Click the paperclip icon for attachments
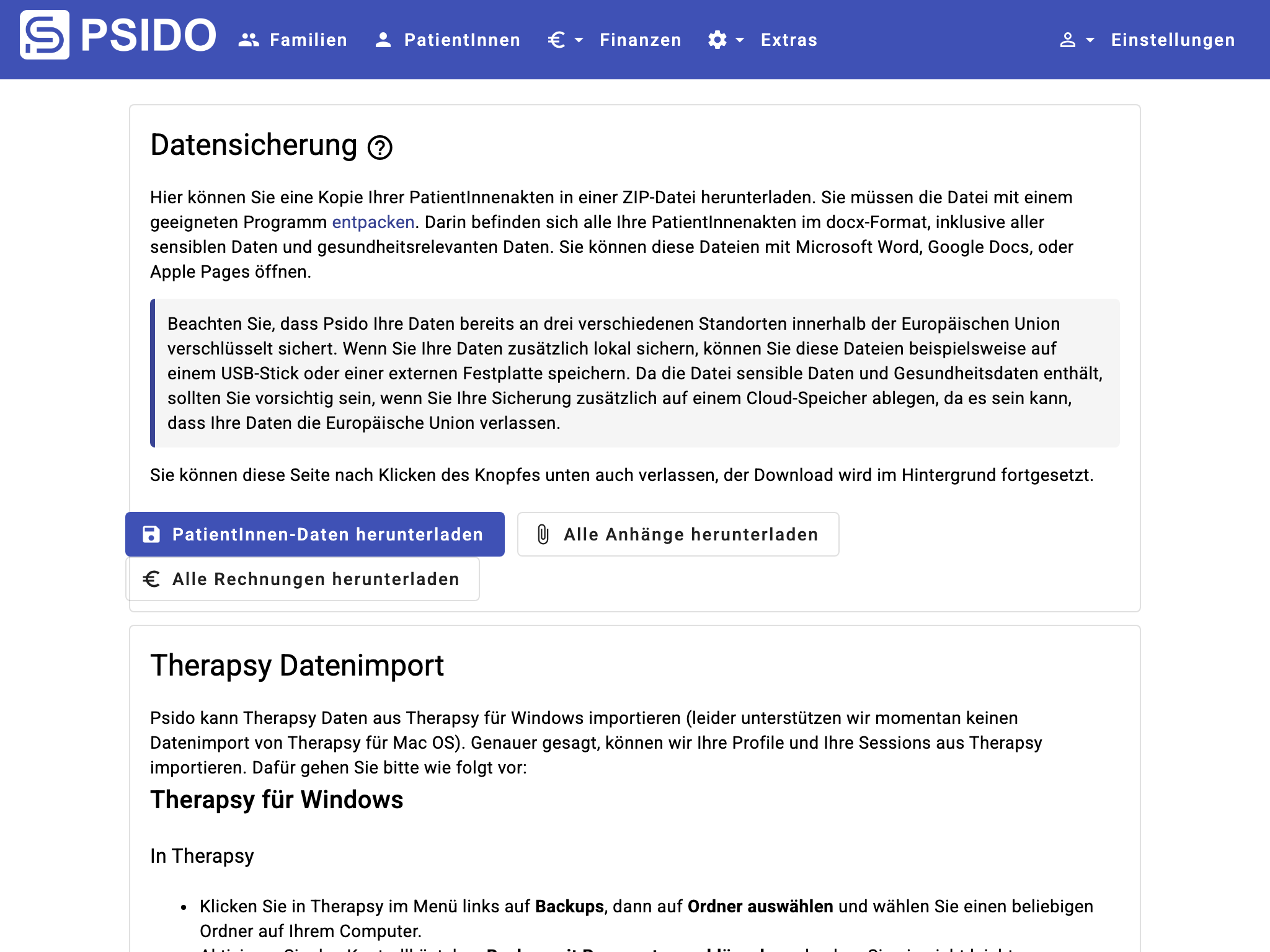This screenshot has width=1270, height=952. coord(543,534)
